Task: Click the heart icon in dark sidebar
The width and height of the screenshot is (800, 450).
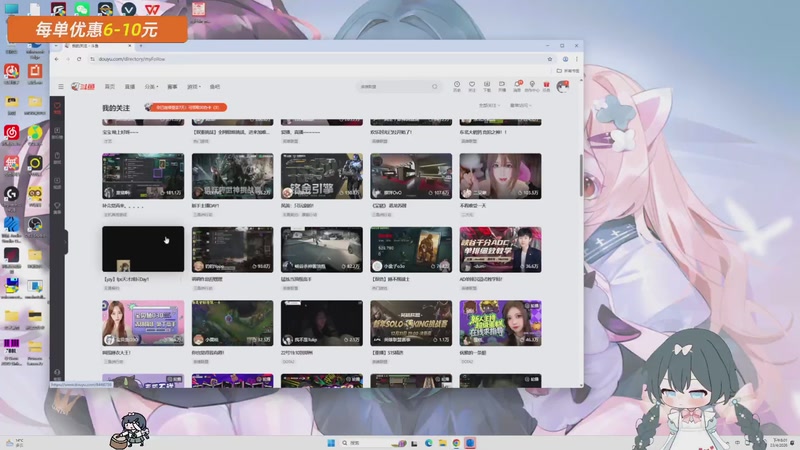Action: pos(57,108)
